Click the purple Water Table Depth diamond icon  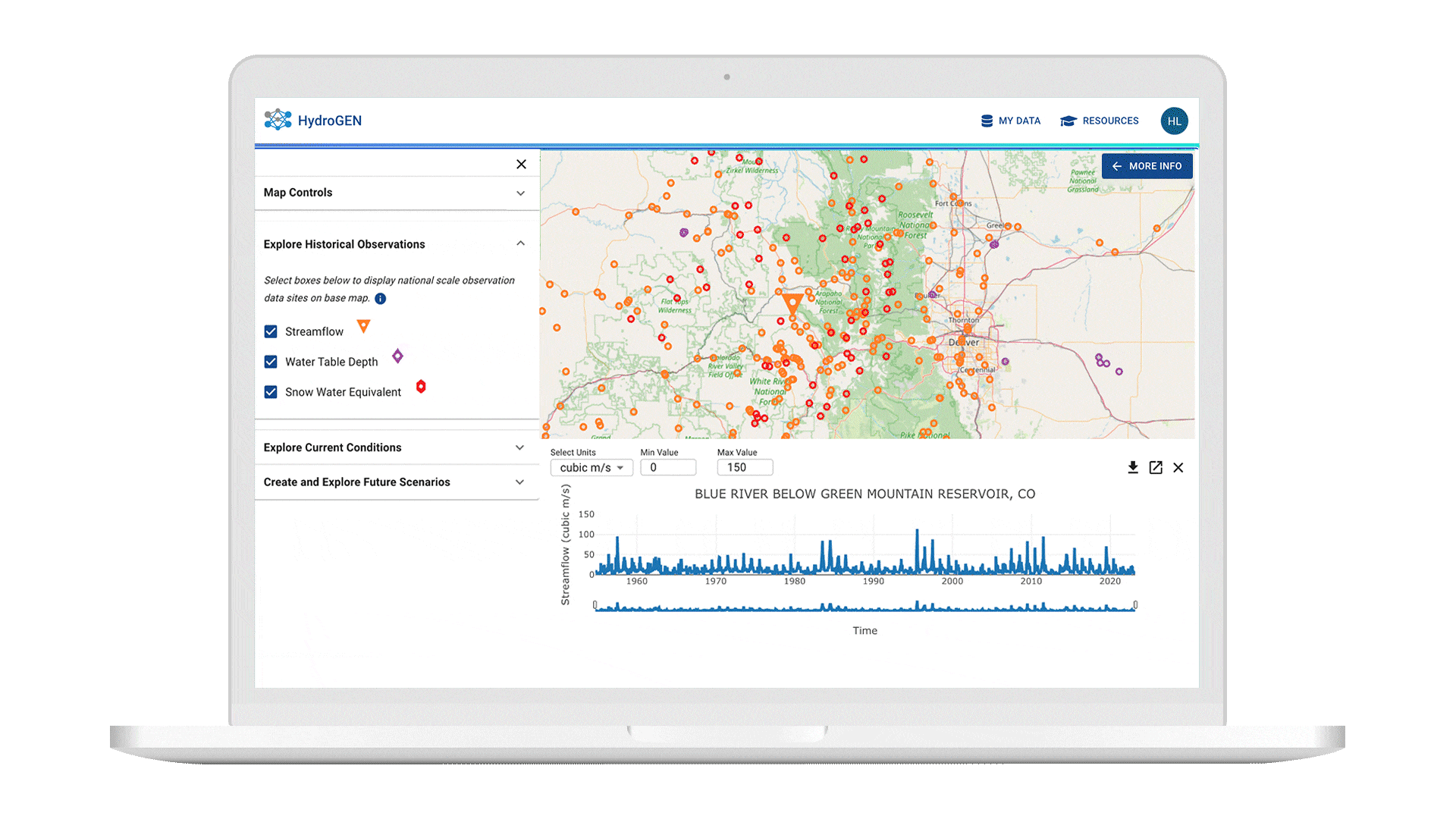coord(397,356)
